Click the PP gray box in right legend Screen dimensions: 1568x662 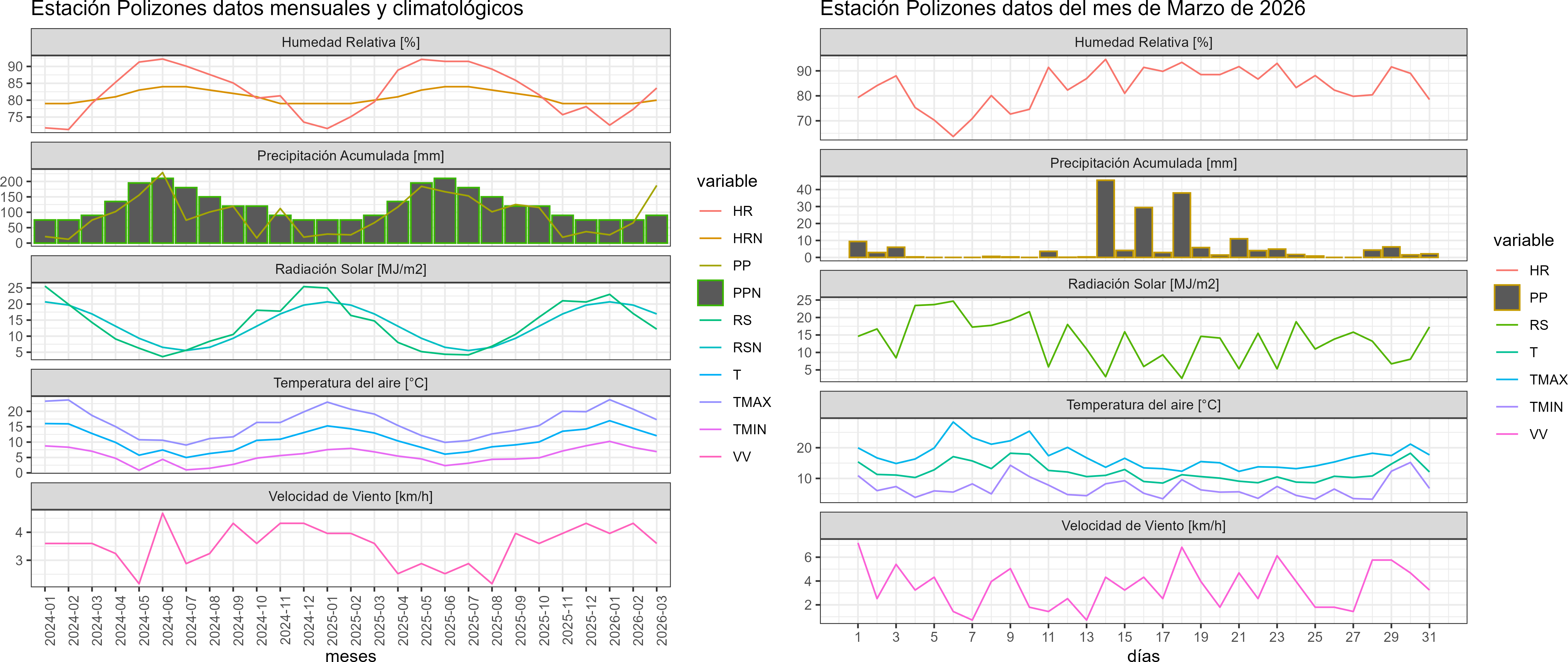tap(1507, 297)
